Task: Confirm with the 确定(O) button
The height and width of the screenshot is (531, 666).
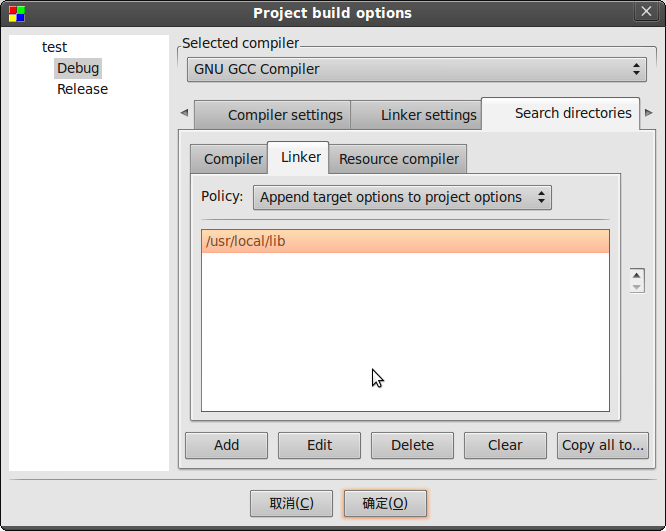Action: [385, 503]
